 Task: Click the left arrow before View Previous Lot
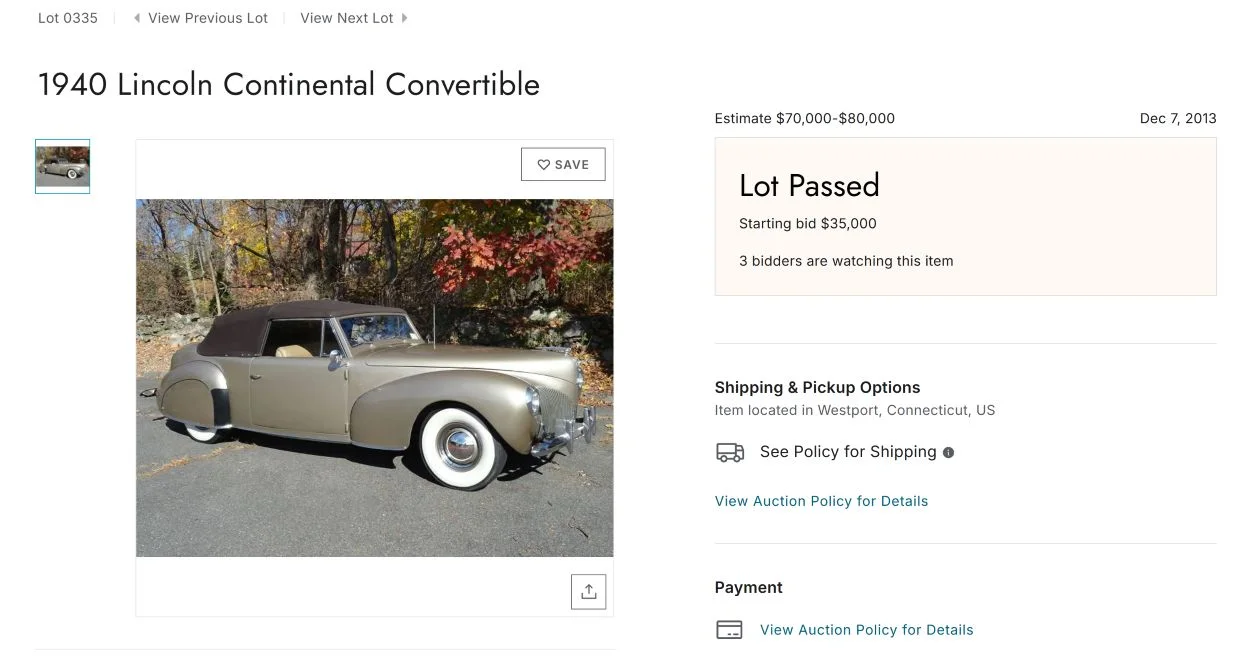click(137, 18)
